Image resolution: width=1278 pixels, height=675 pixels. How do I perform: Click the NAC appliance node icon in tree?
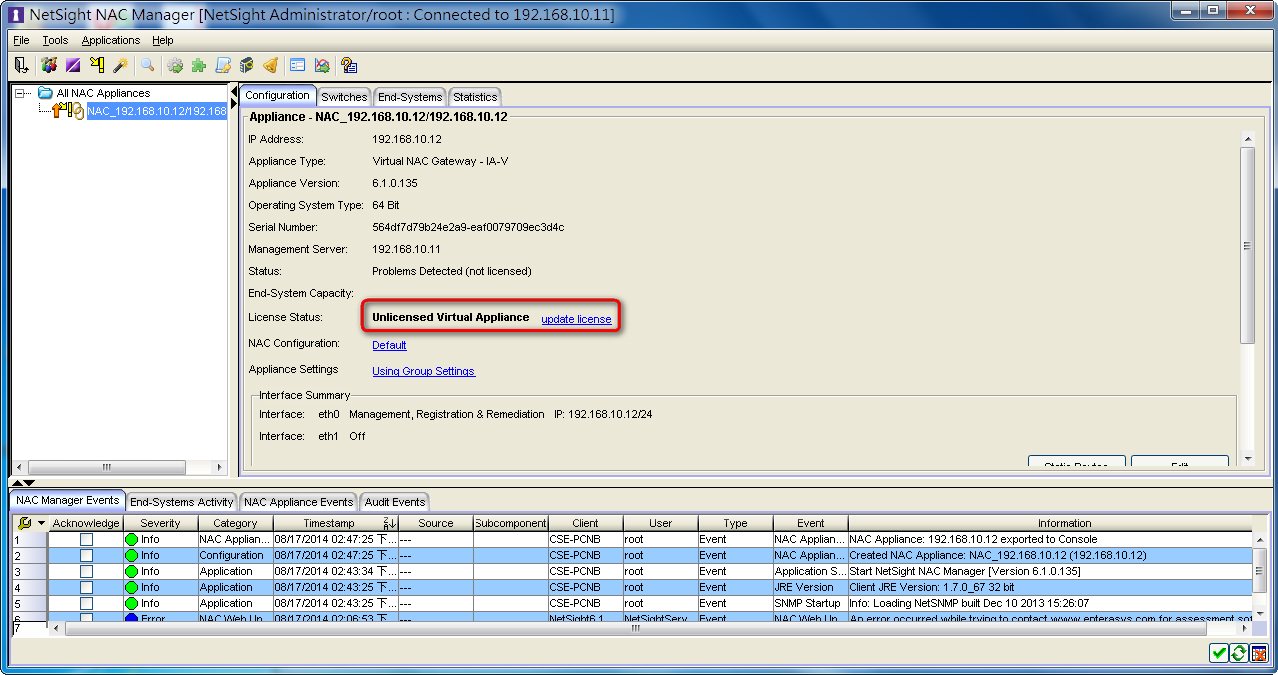pyautogui.click(x=69, y=111)
